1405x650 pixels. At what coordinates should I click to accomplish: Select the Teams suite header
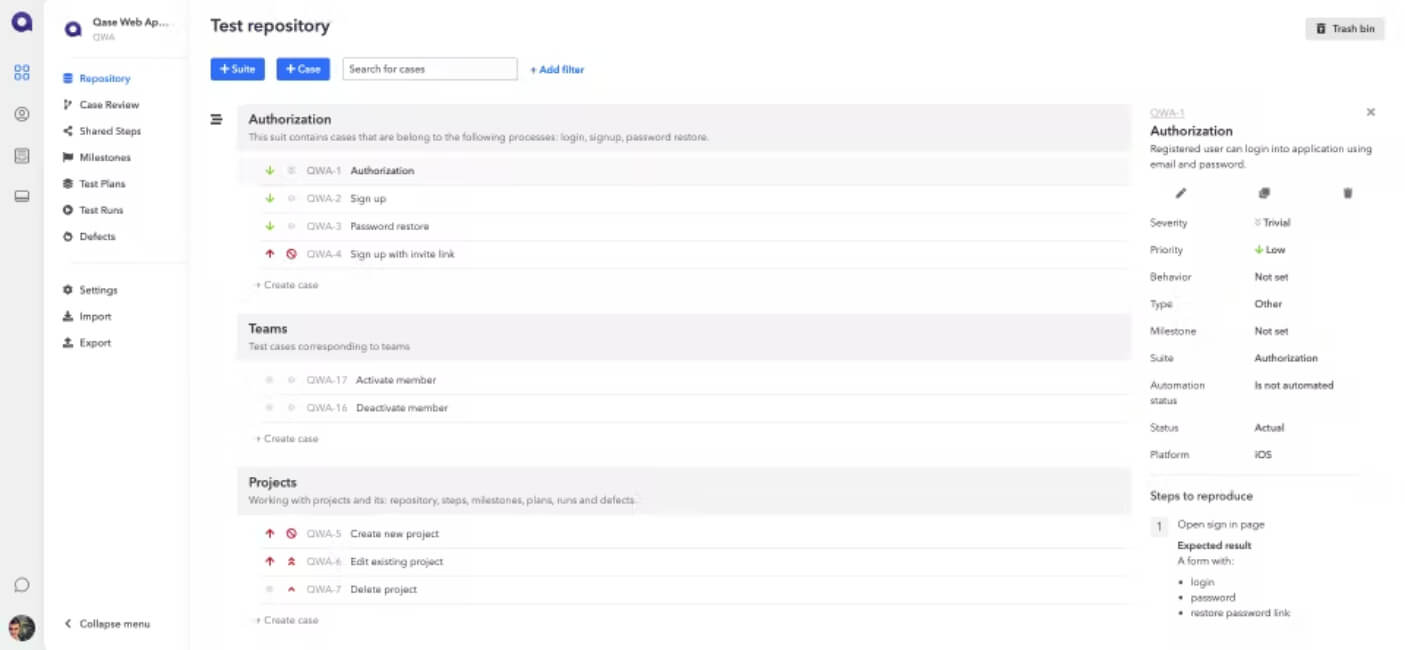click(x=684, y=336)
